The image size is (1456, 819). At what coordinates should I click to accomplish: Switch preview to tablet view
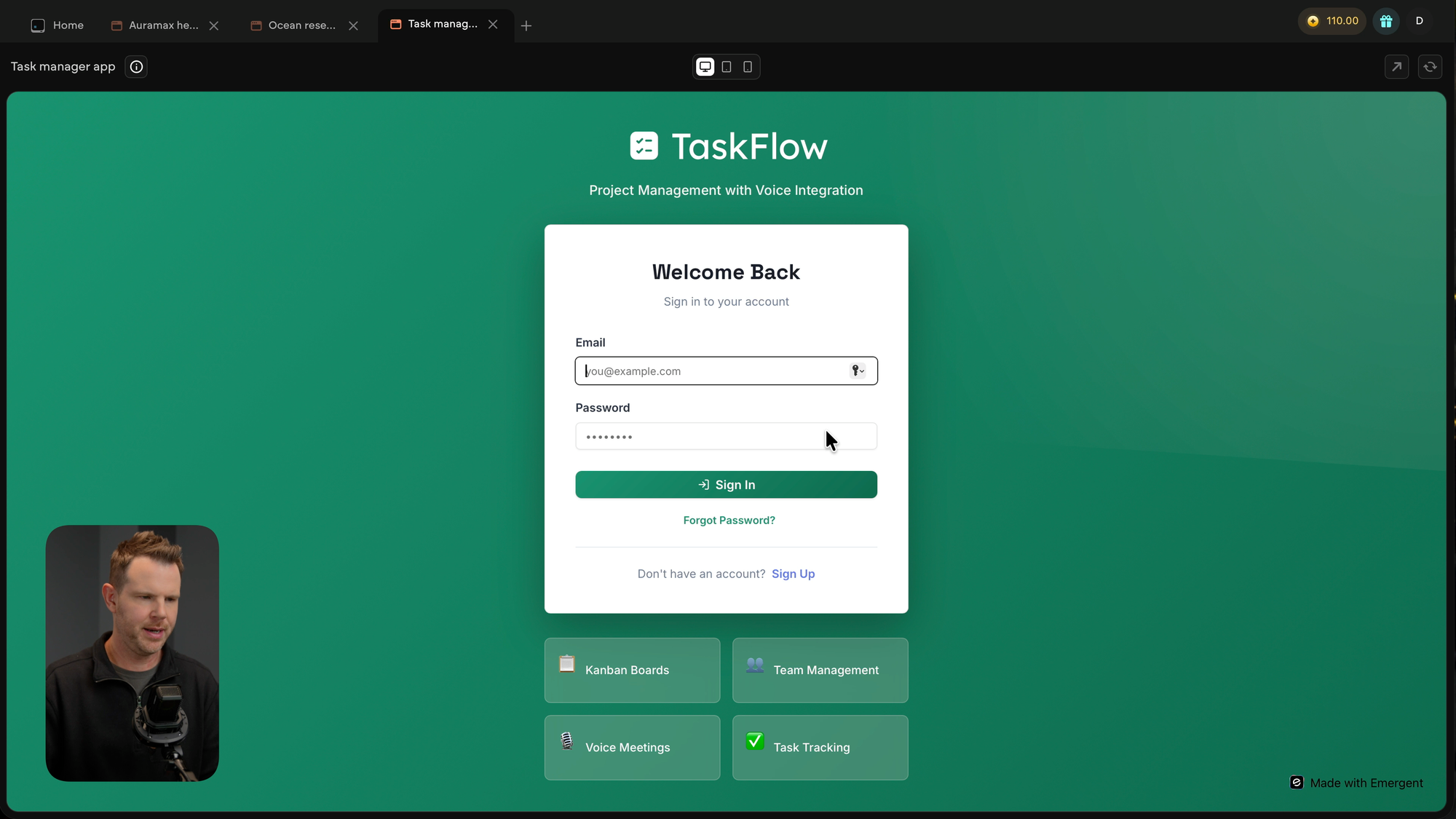727,67
